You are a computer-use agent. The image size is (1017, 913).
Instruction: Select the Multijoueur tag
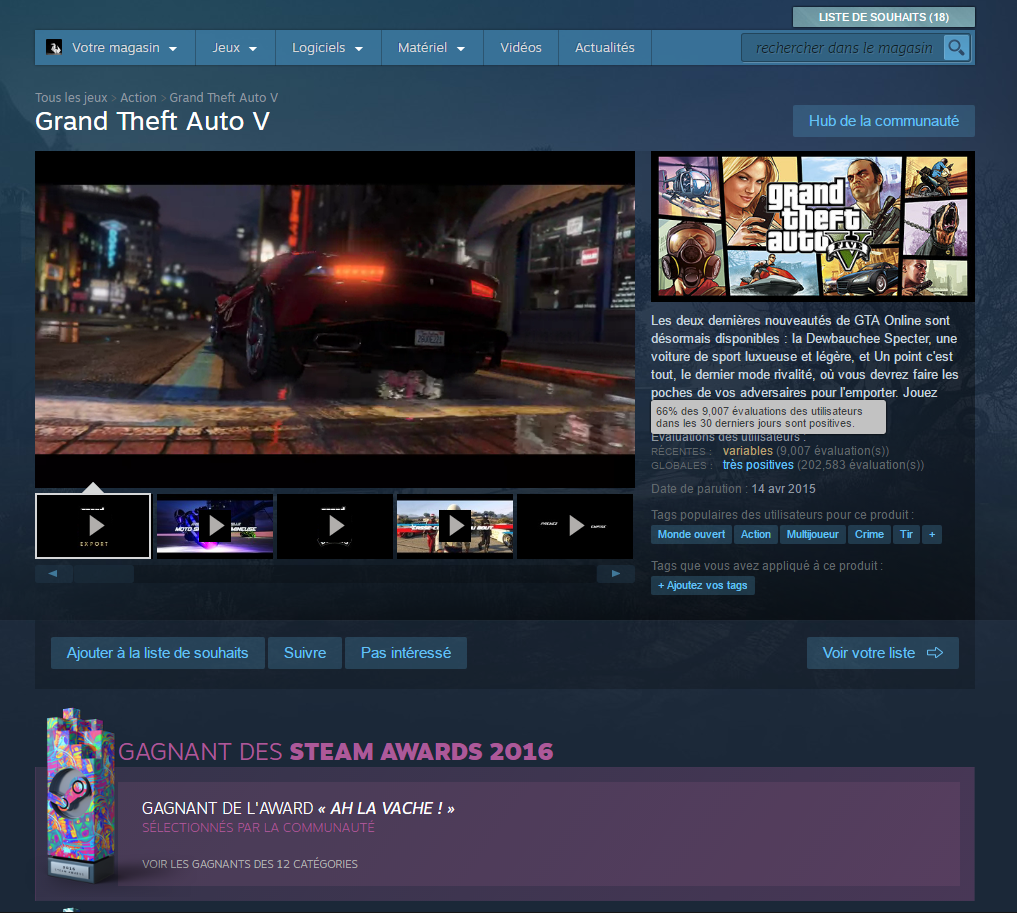813,534
